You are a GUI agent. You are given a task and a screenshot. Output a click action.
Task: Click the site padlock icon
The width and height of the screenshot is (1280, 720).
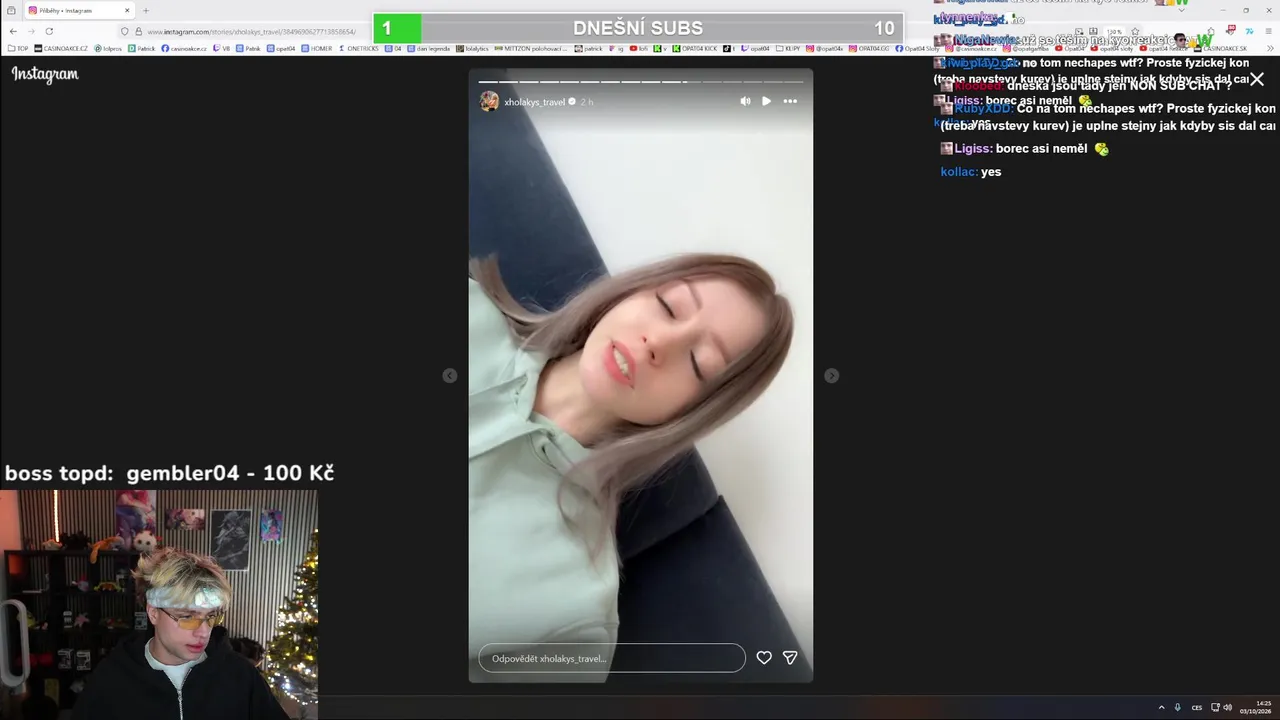(x=138, y=31)
